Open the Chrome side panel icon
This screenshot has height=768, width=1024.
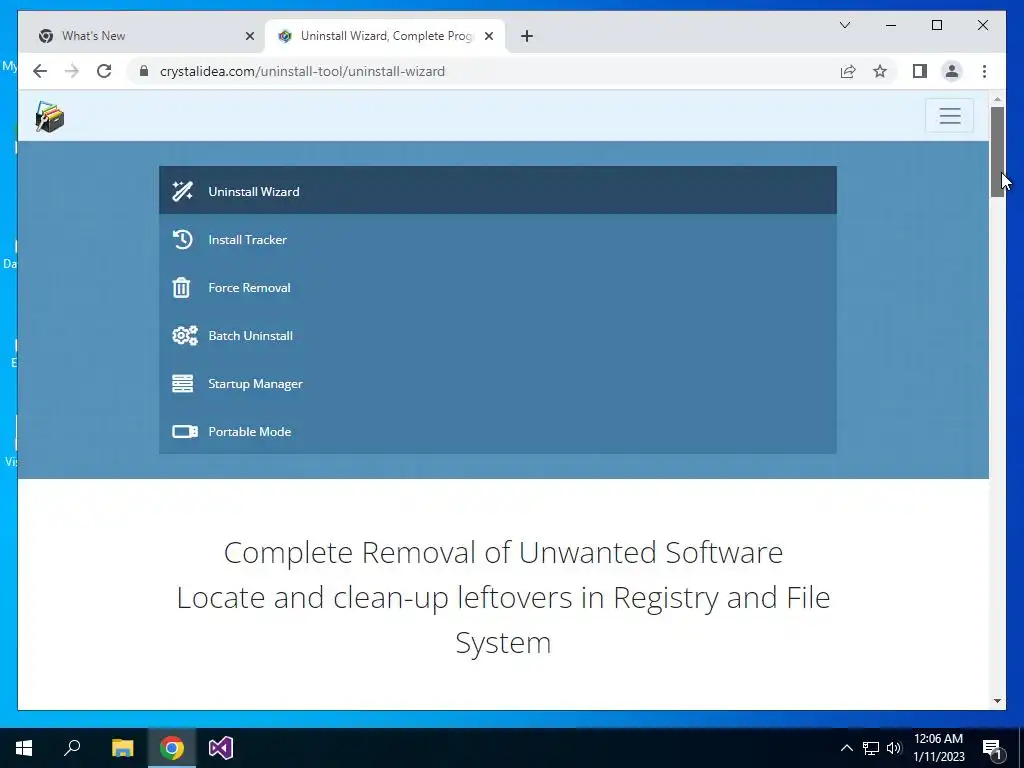tap(920, 71)
